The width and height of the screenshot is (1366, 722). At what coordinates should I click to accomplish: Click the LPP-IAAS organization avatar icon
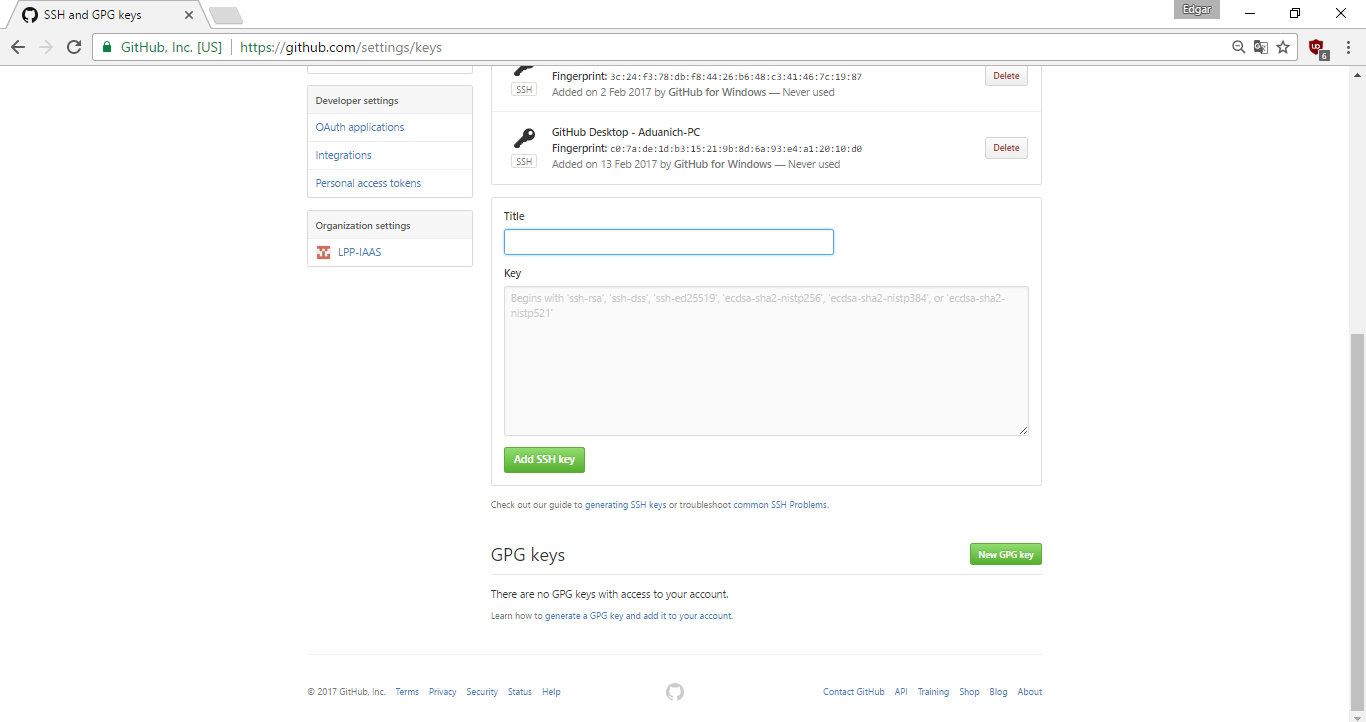click(322, 252)
